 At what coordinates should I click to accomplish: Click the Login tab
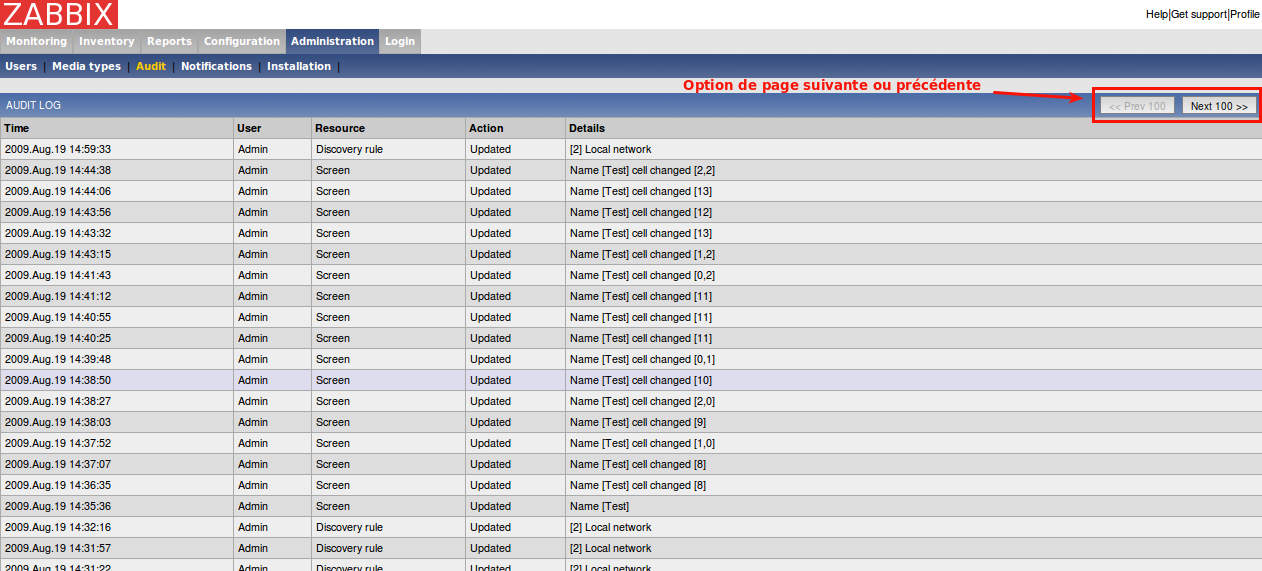click(400, 41)
